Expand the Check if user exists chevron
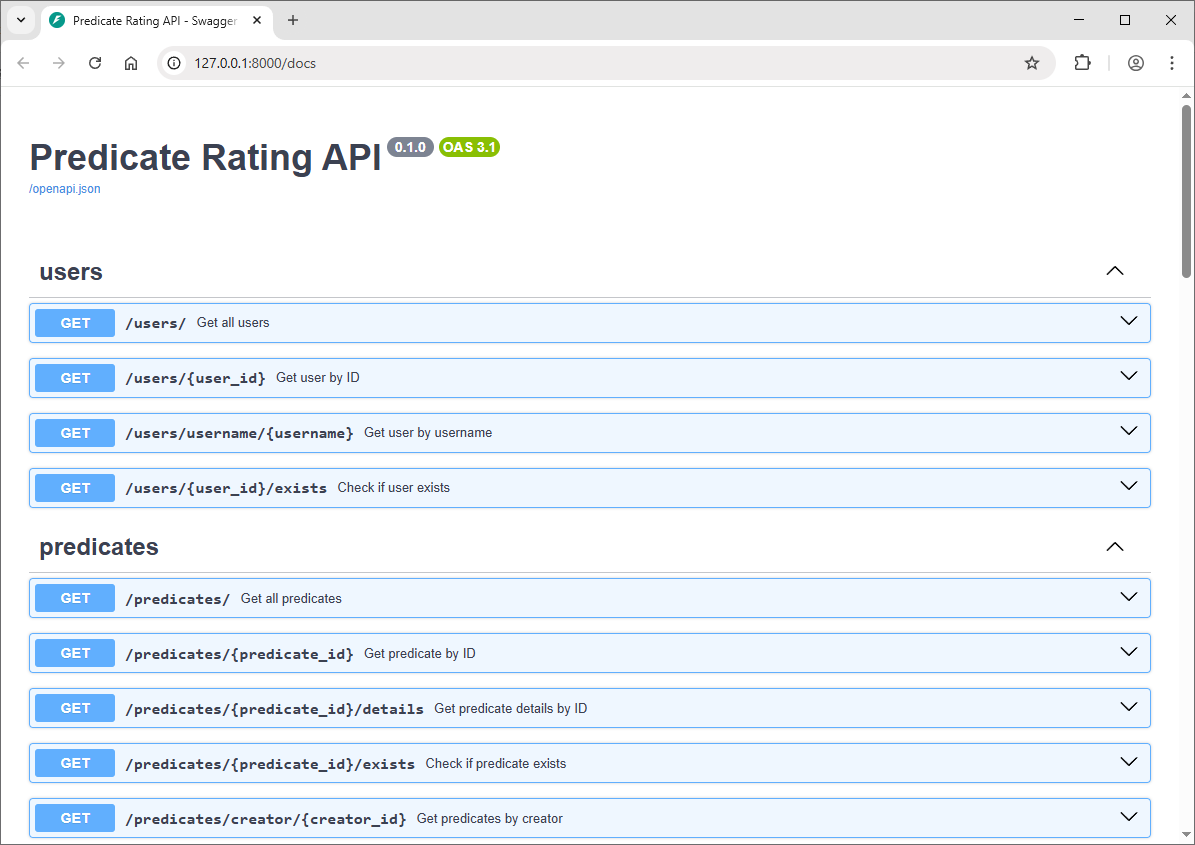The height and width of the screenshot is (845, 1195). (1129, 485)
